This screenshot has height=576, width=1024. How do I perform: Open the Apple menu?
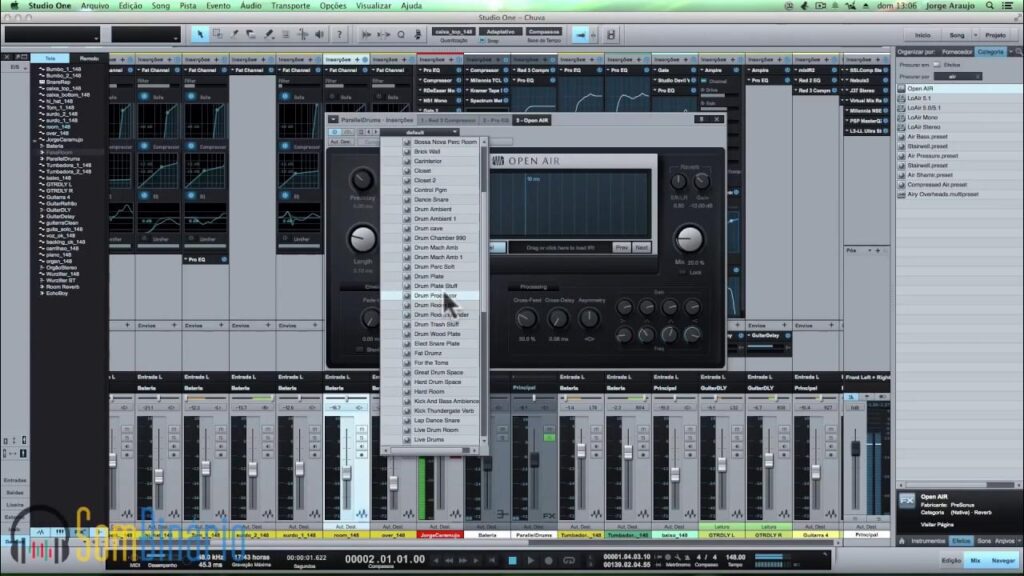point(14,5)
